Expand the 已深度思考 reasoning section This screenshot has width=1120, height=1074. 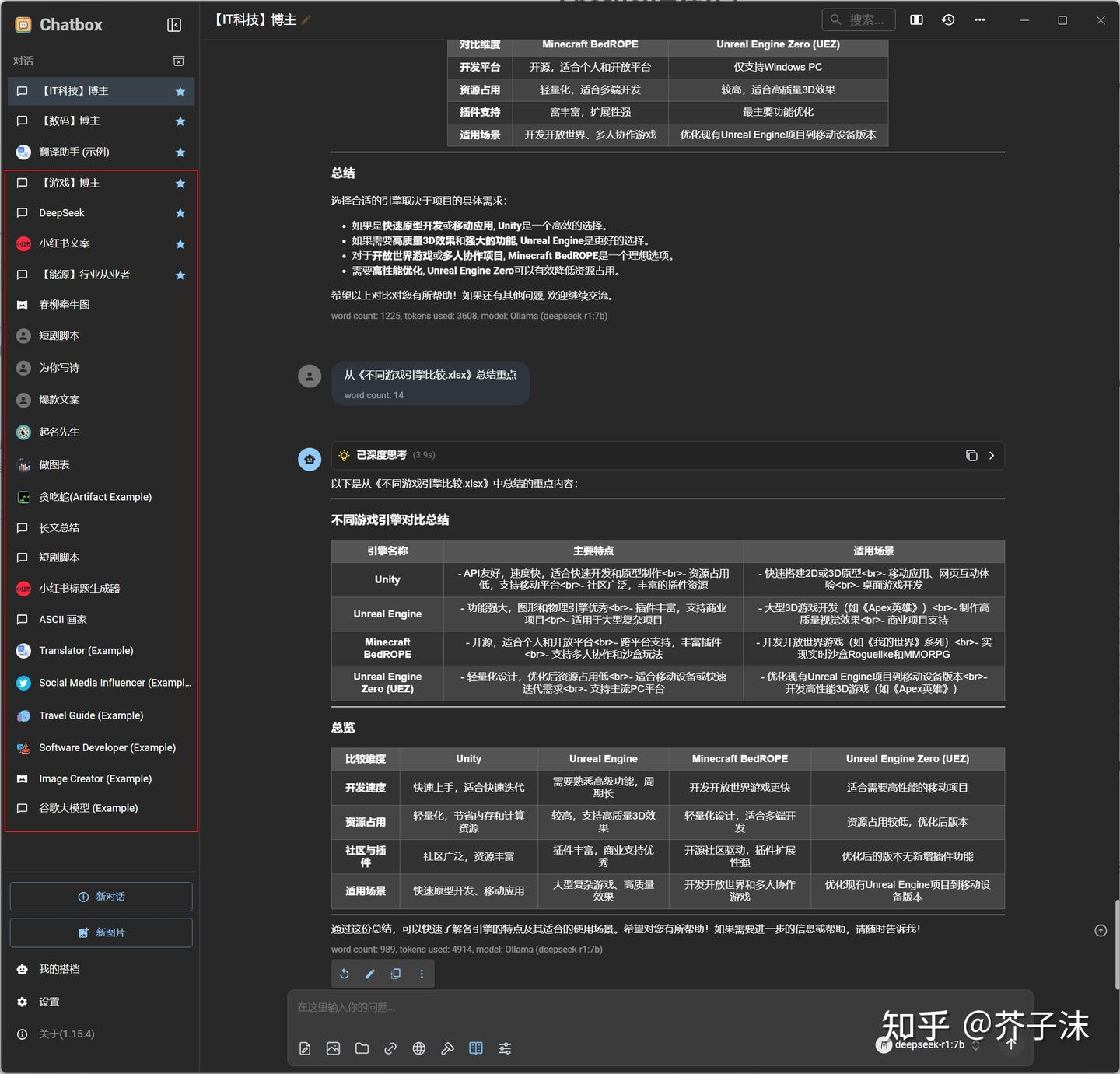(991, 455)
